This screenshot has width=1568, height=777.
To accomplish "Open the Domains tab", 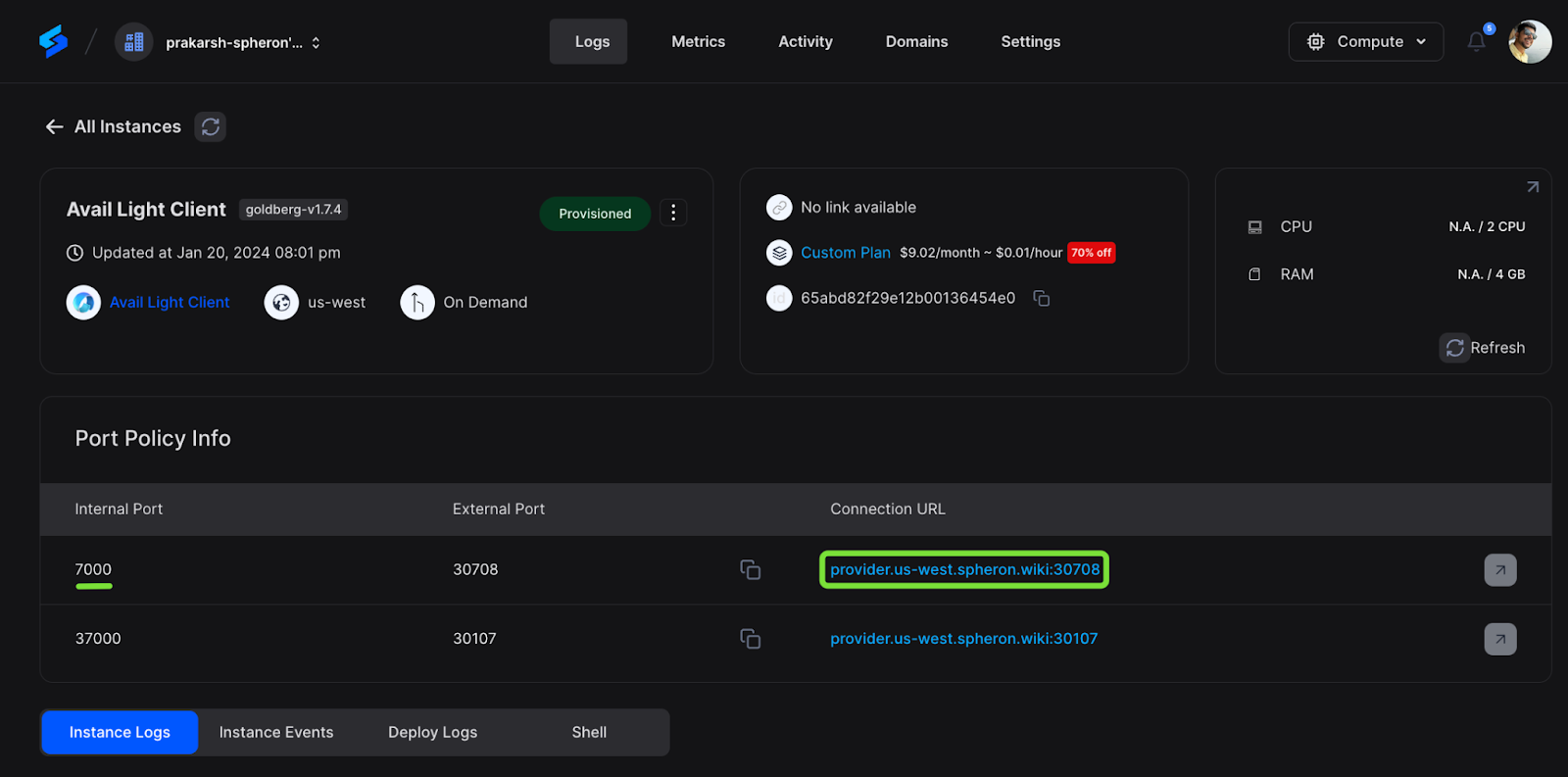I will coord(916,41).
